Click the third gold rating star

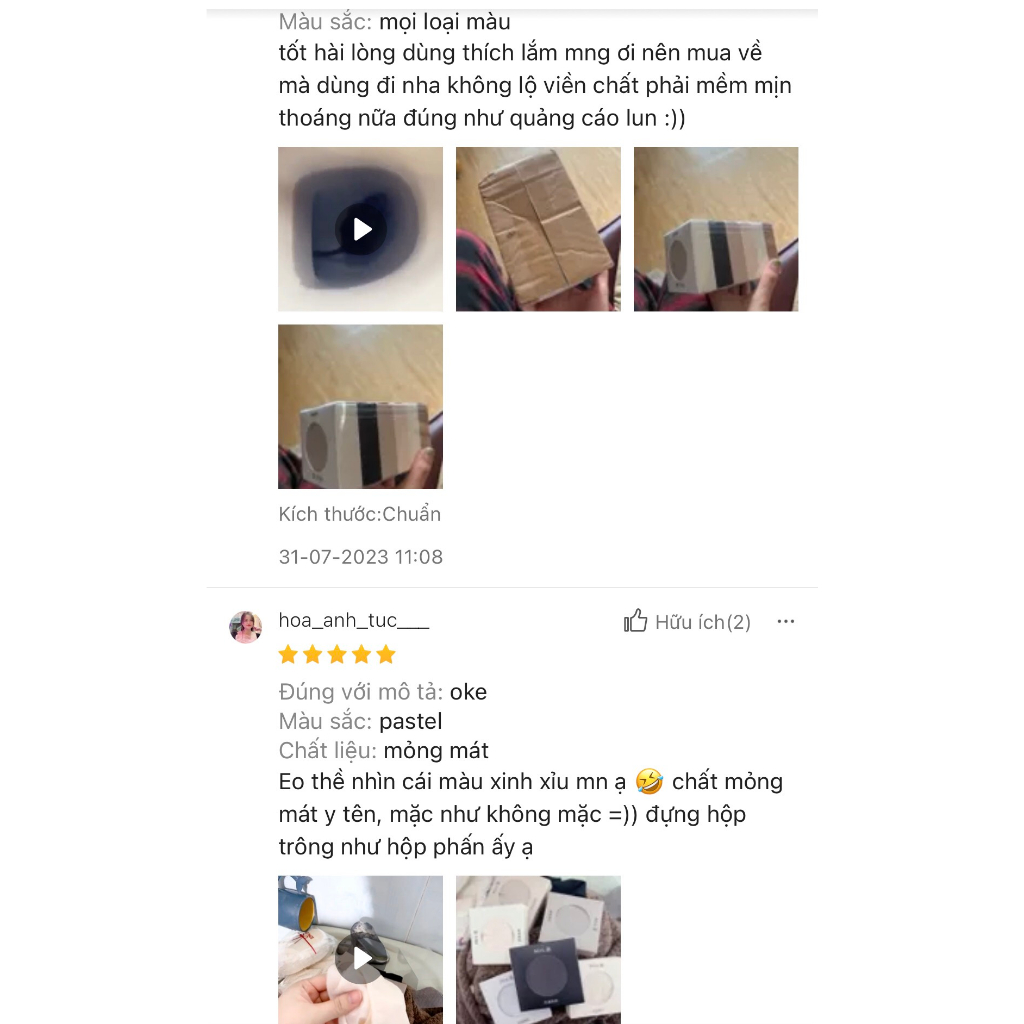pyautogui.click(x=337, y=654)
